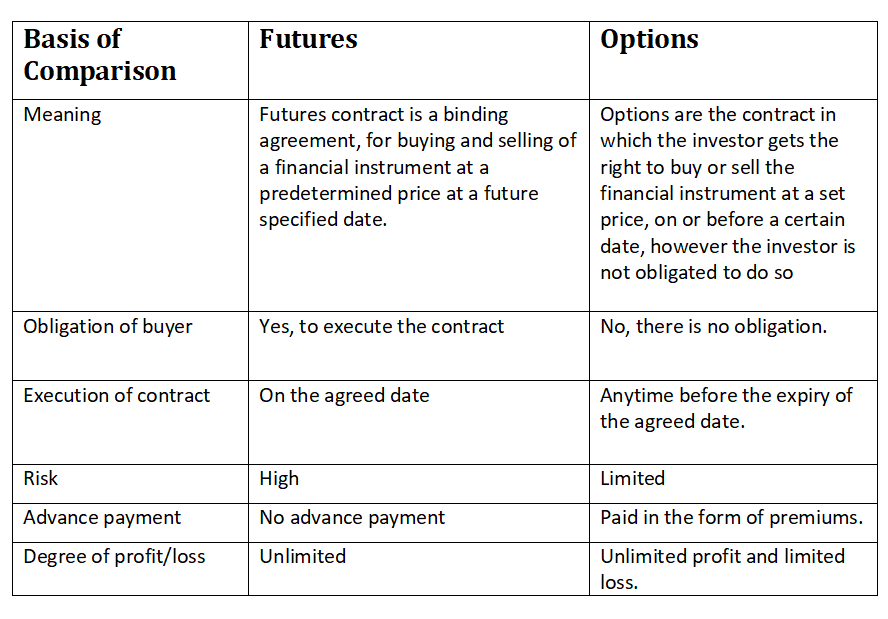Click the "Basis of Comparison" header cell
Image resolution: width=888 pixels, height=619 pixels.
pos(100,55)
